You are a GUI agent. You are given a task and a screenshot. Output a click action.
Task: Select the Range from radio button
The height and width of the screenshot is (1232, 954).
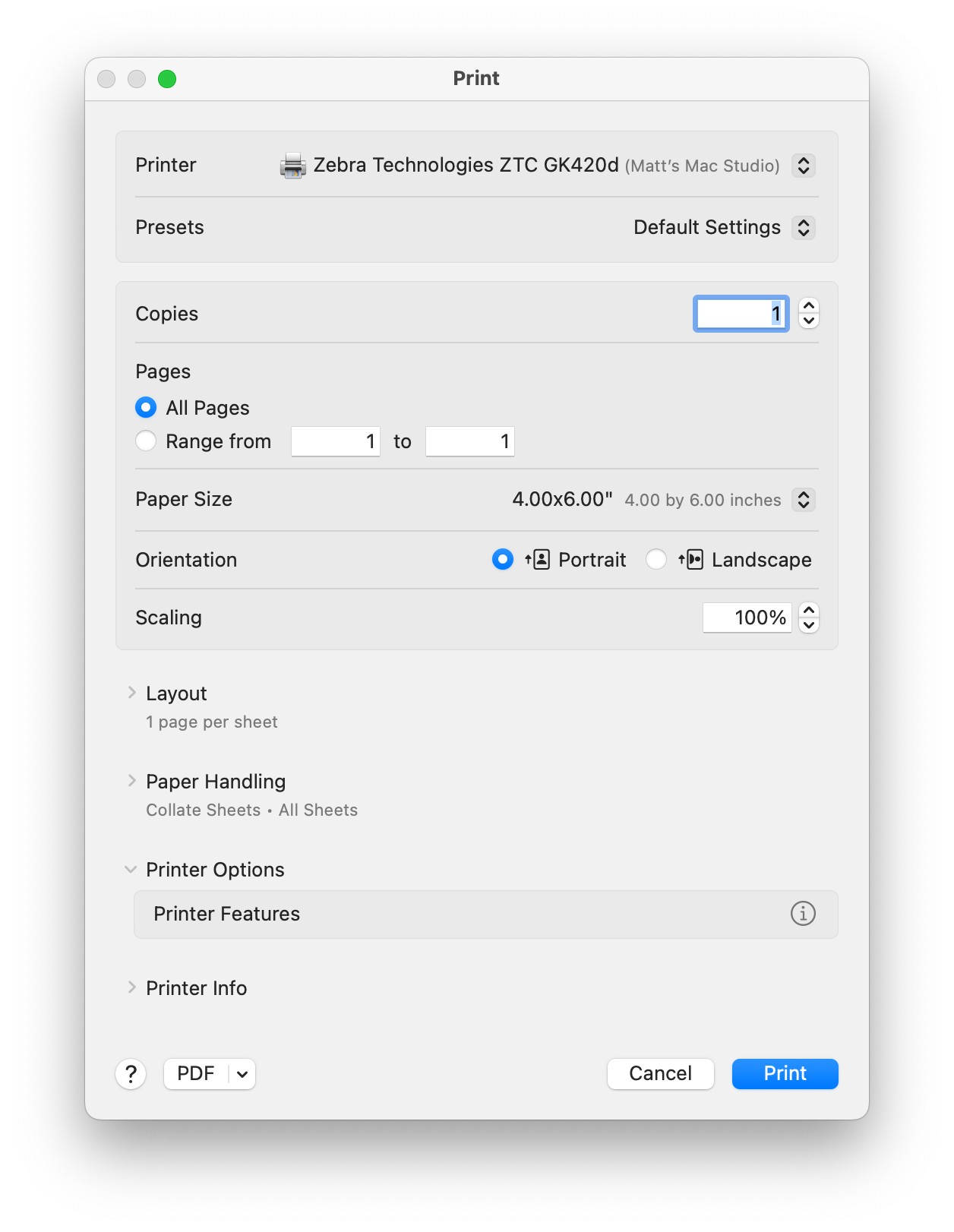point(146,441)
